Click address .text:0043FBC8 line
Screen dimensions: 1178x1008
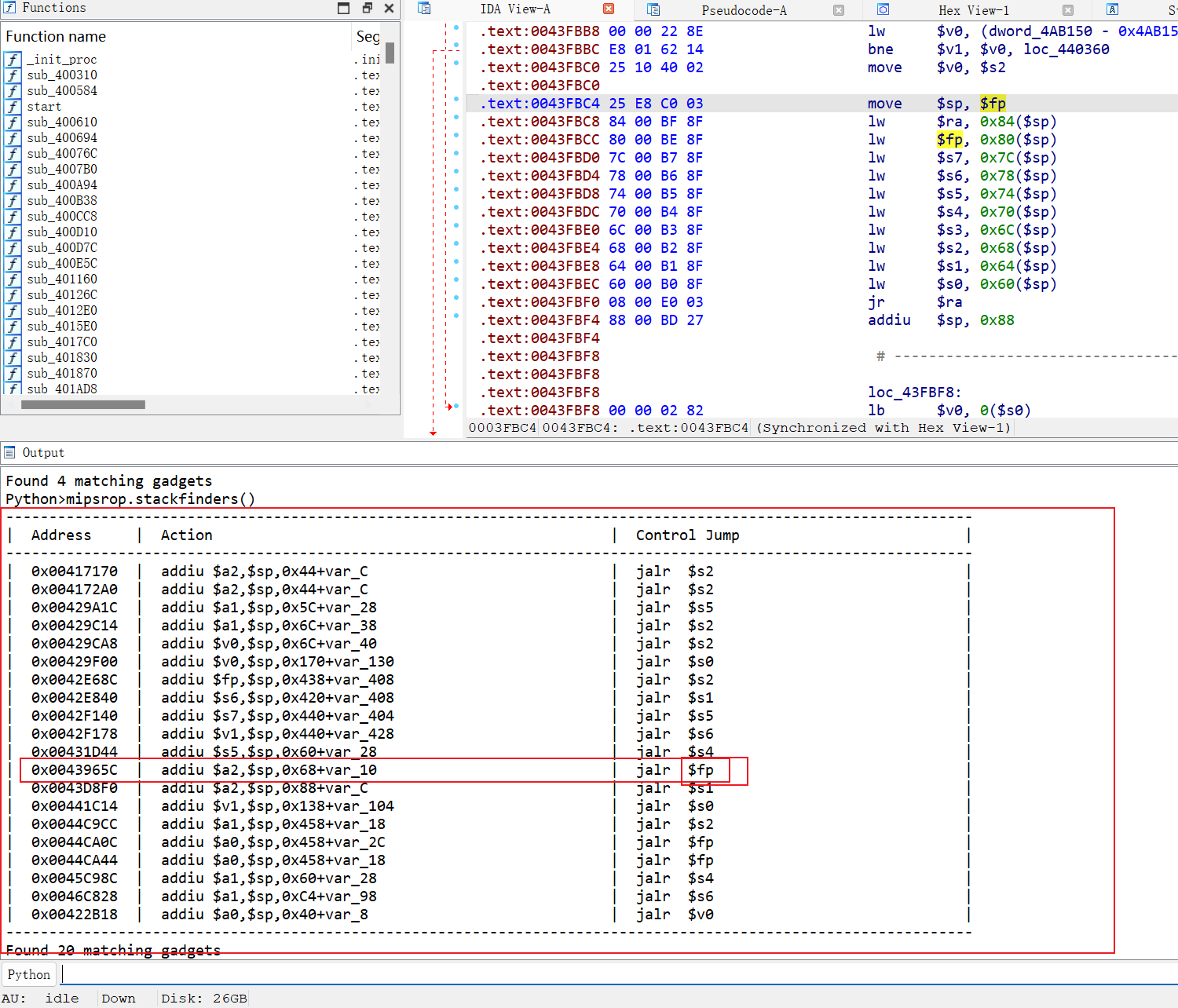pyautogui.click(x=540, y=122)
